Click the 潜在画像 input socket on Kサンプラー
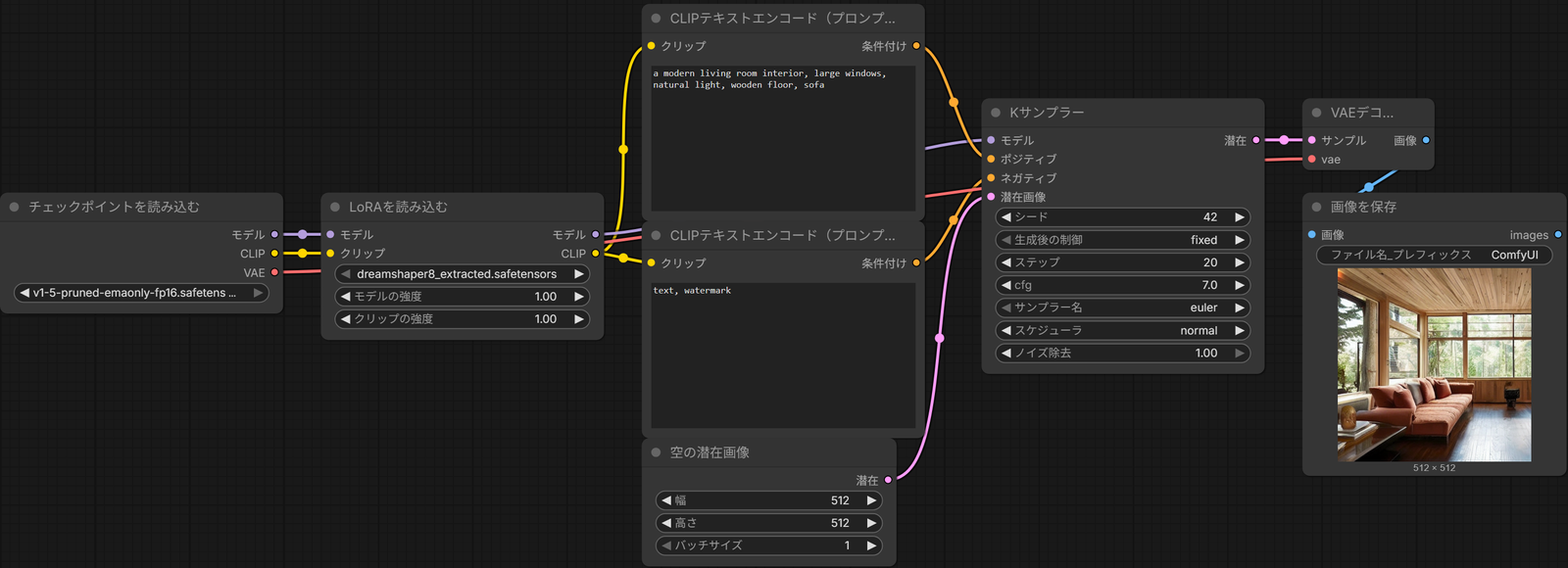The height and width of the screenshot is (568, 1568). 991,197
